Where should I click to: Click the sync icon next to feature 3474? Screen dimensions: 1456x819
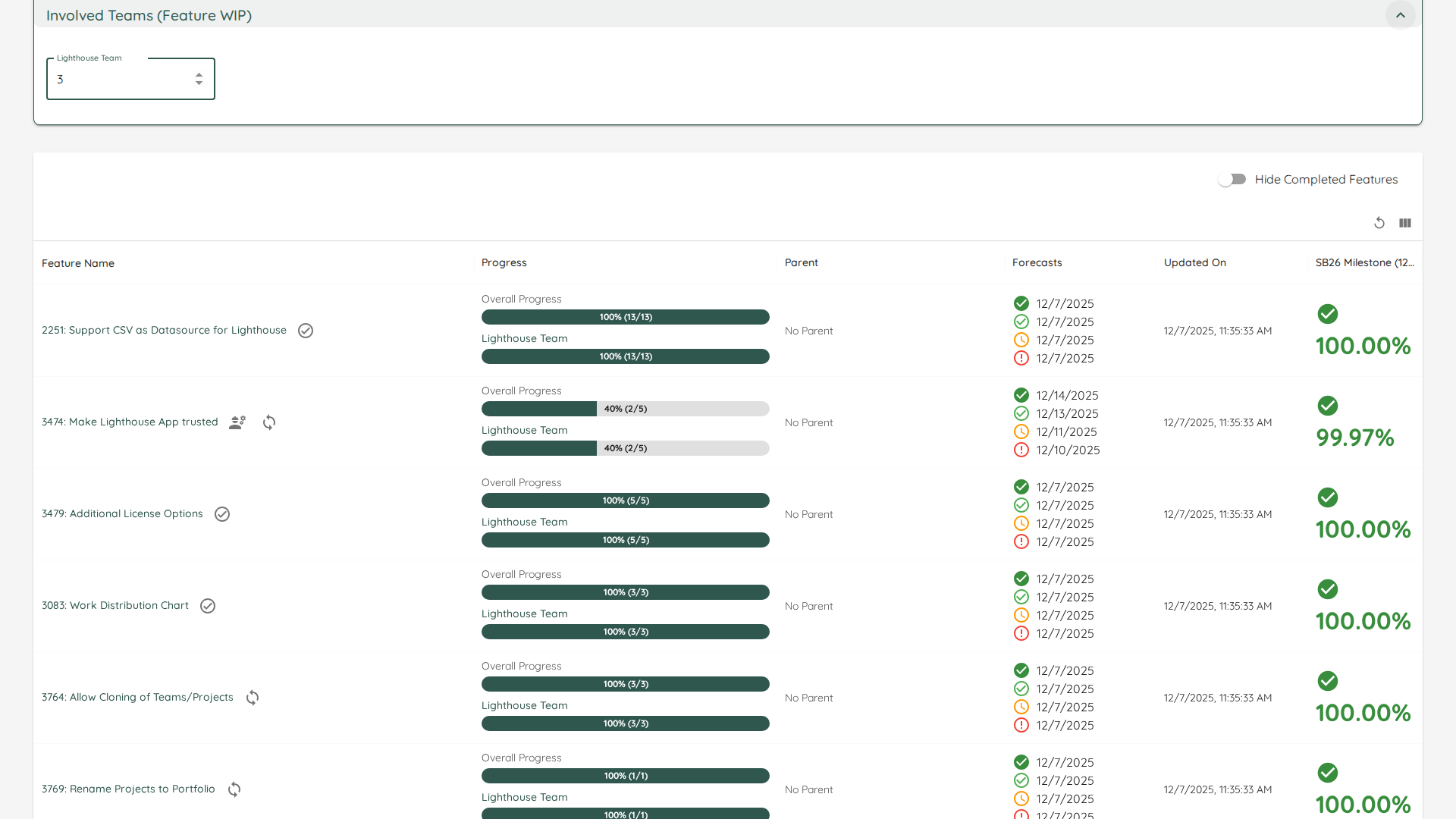point(269,422)
